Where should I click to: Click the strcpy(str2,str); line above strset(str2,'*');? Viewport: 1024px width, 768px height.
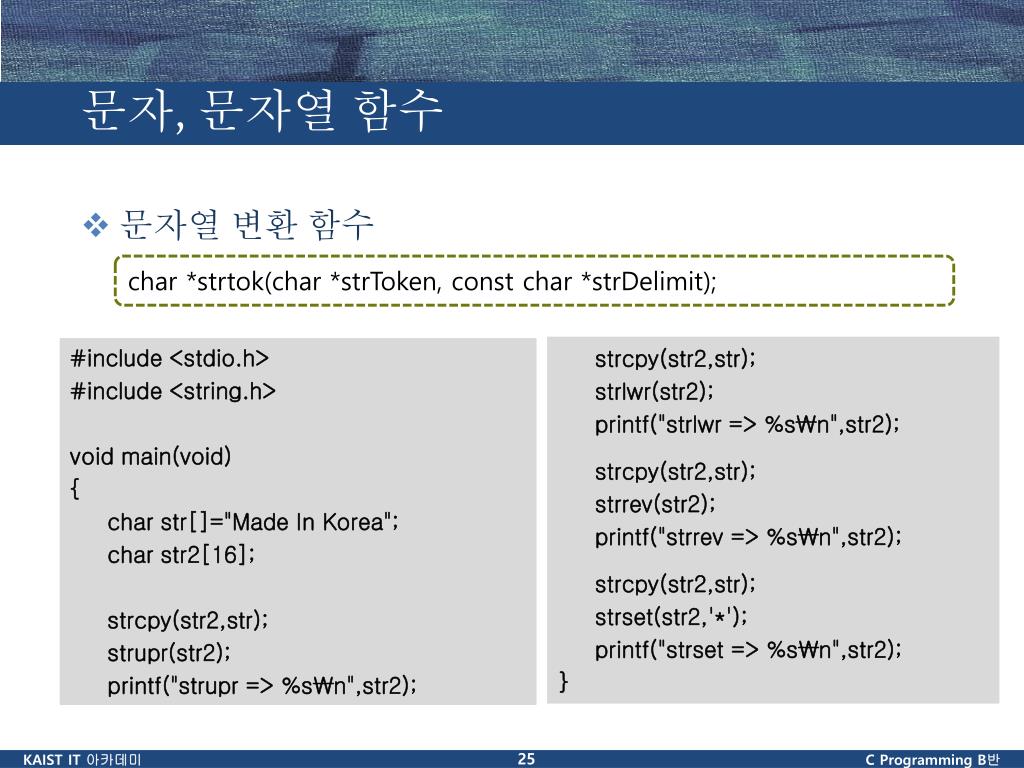pos(675,584)
